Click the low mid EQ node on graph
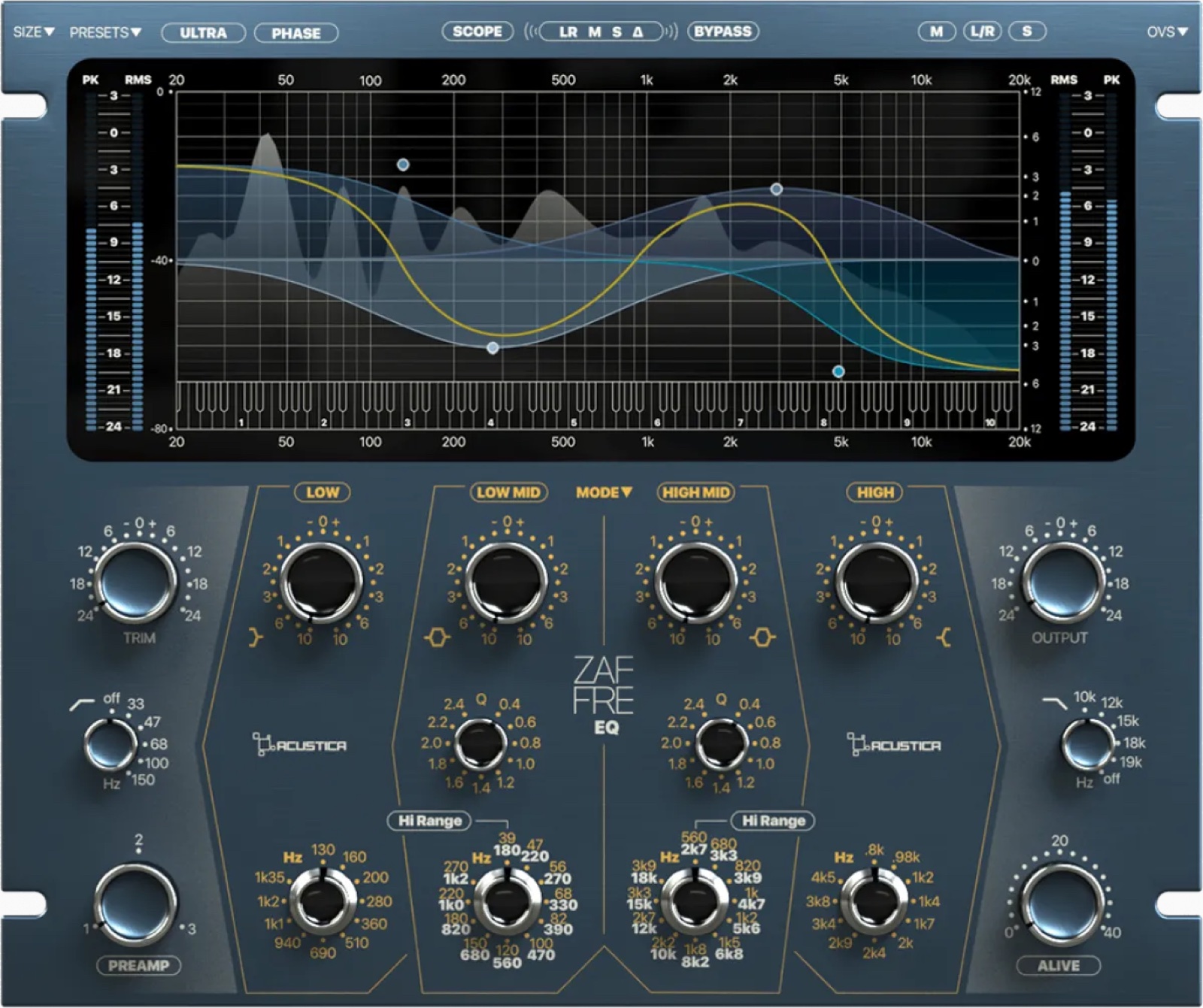The width and height of the screenshot is (1203, 1008). pos(492,348)
